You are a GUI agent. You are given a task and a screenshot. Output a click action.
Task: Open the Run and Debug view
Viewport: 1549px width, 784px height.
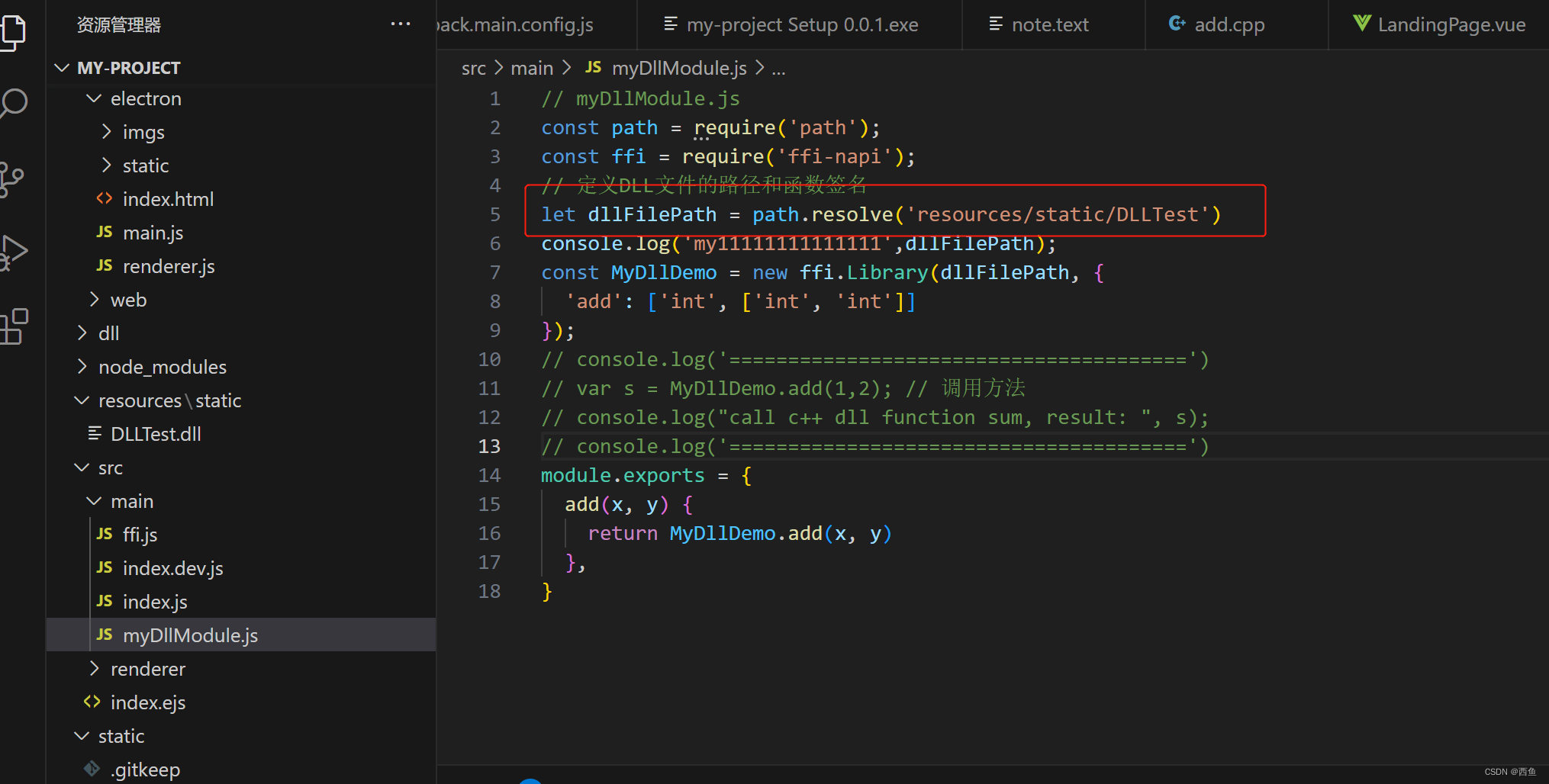[x=15, y=252]
